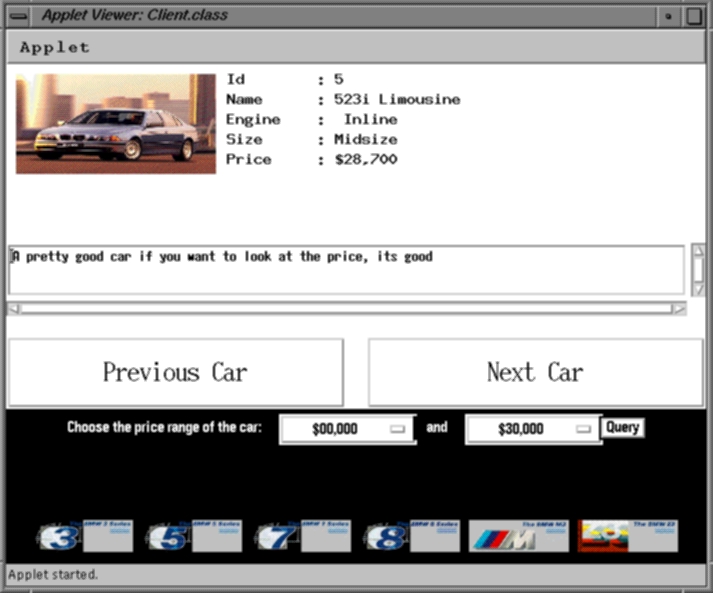Open the BMW 8 Series banner
The image size is (713, 593).
pos(412,536)
